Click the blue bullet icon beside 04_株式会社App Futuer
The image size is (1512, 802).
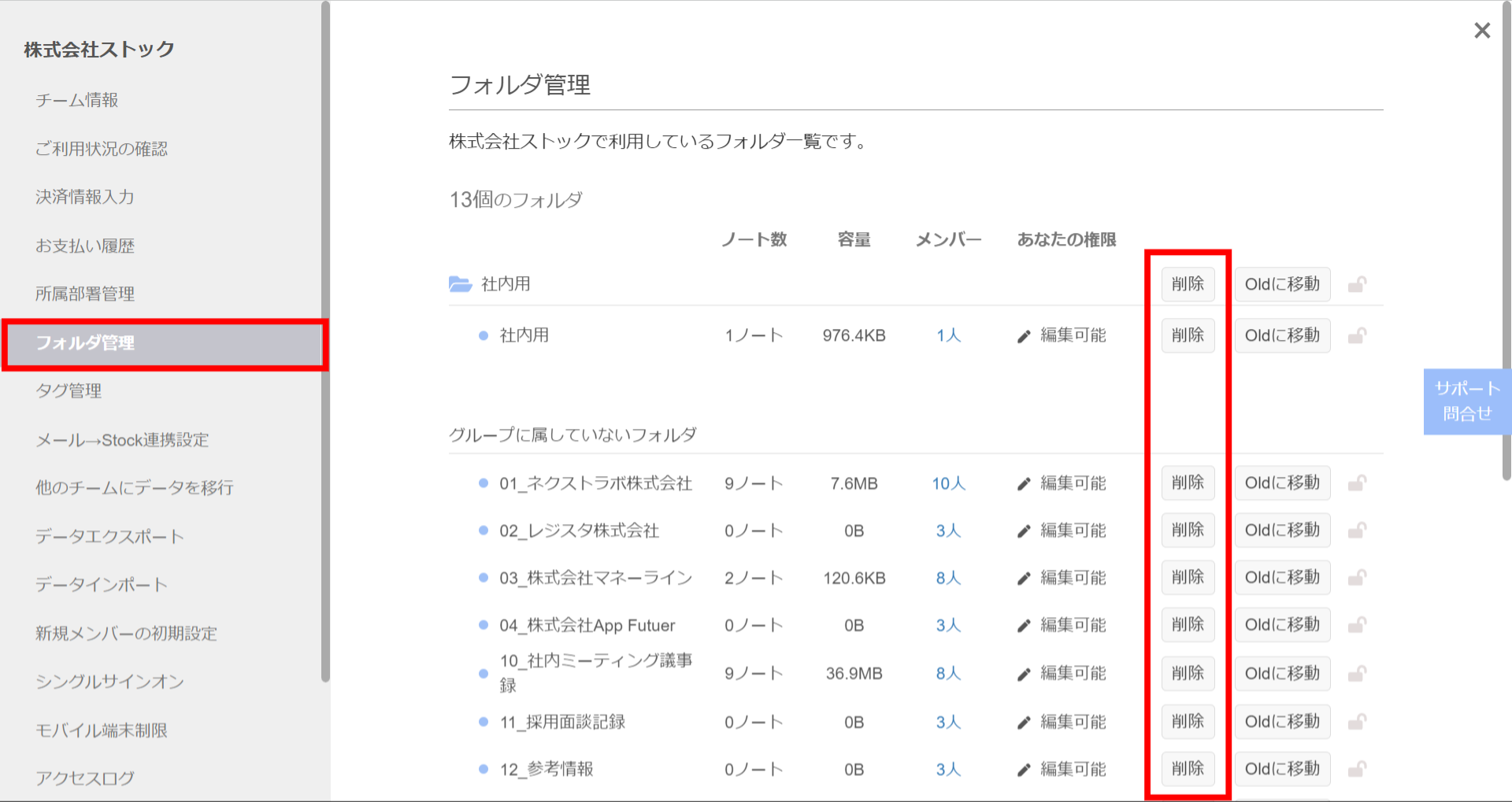482,625
